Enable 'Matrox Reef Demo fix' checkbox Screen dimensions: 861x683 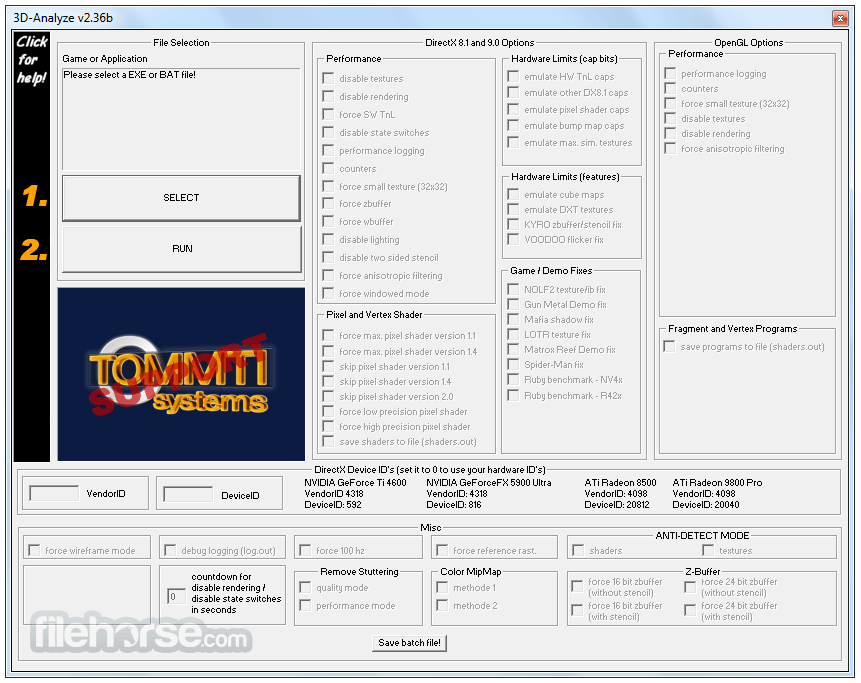(x=513, y=349)
